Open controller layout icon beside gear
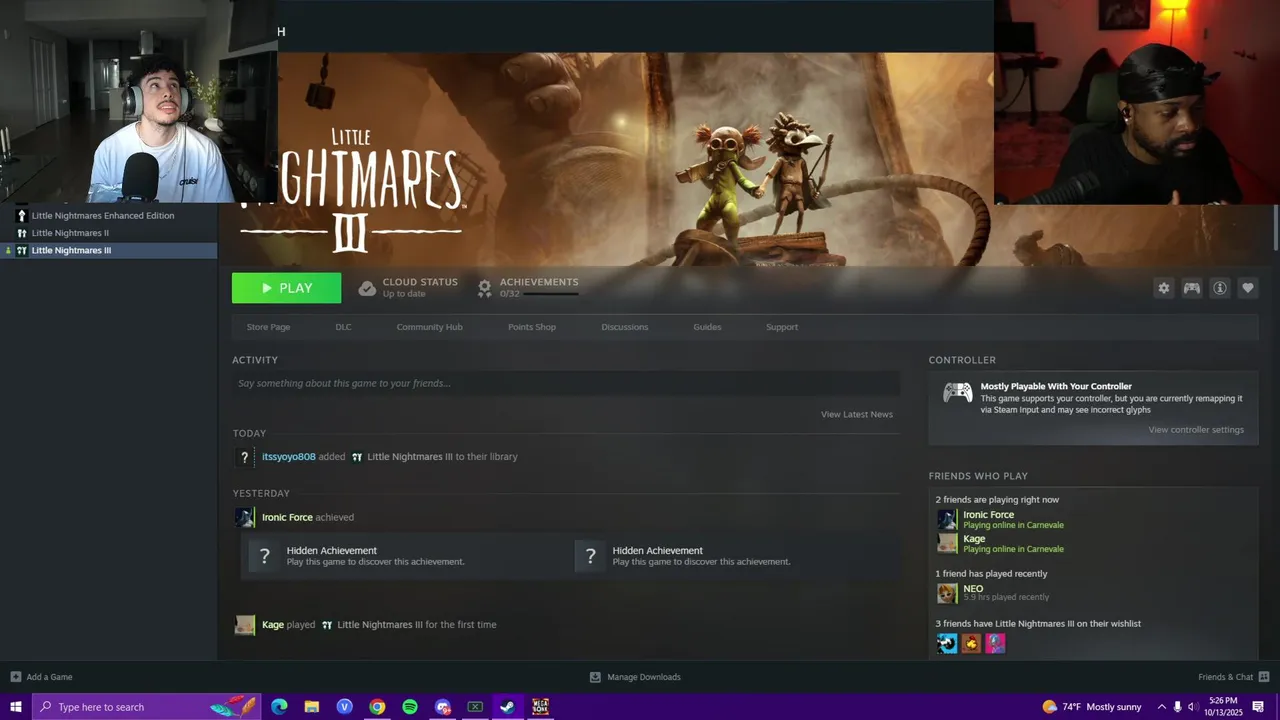 [1192, 288]
